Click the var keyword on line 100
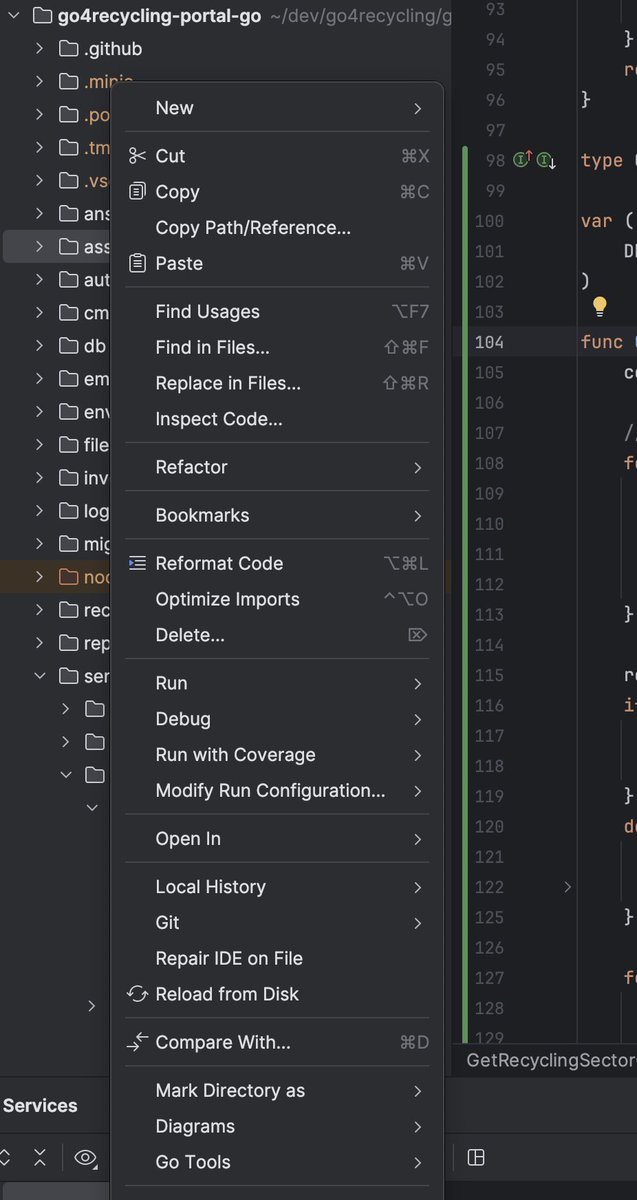 pyautogui.click(x=596, y=221)
